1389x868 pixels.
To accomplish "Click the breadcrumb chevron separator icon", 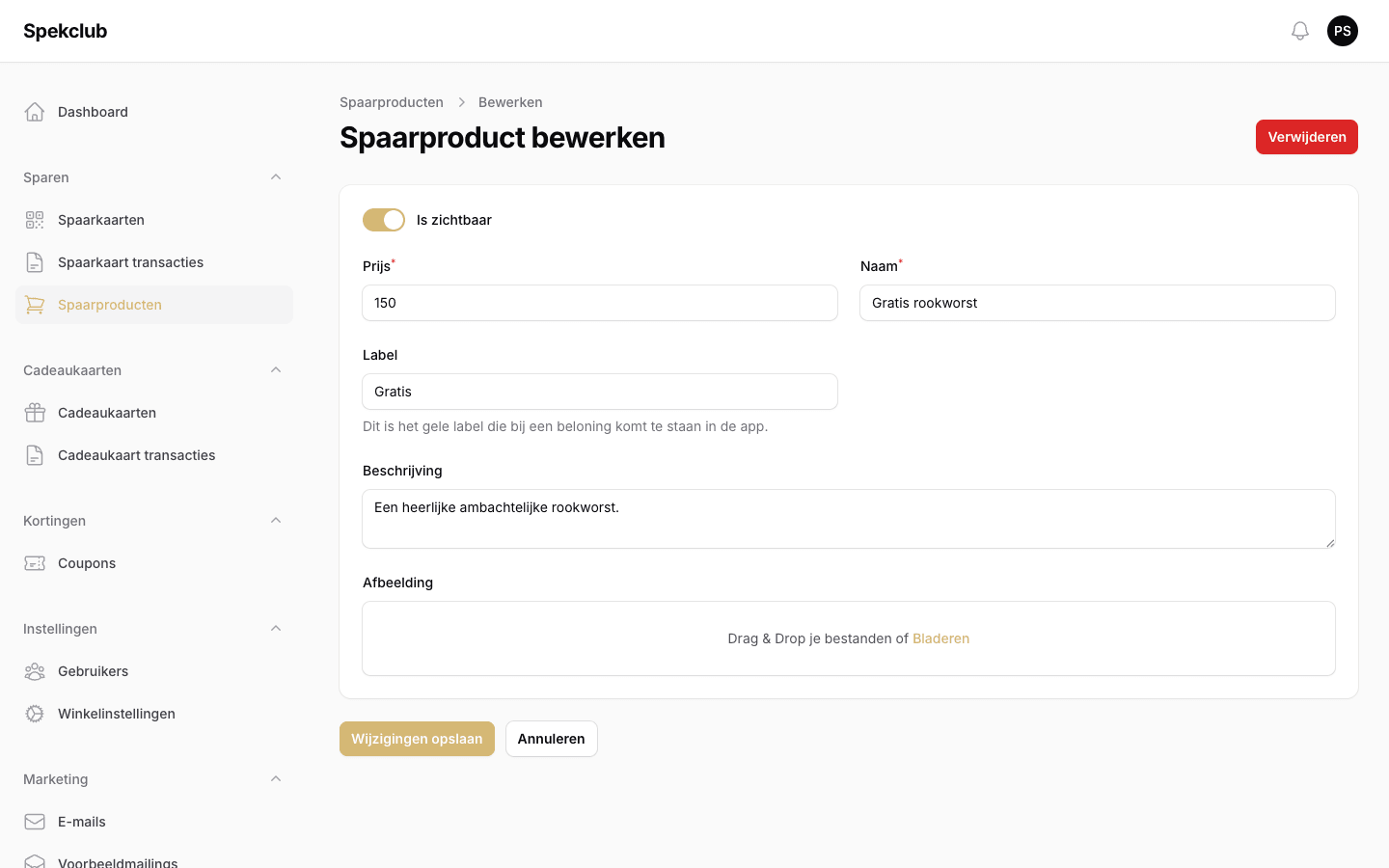I will pos(461,102).
